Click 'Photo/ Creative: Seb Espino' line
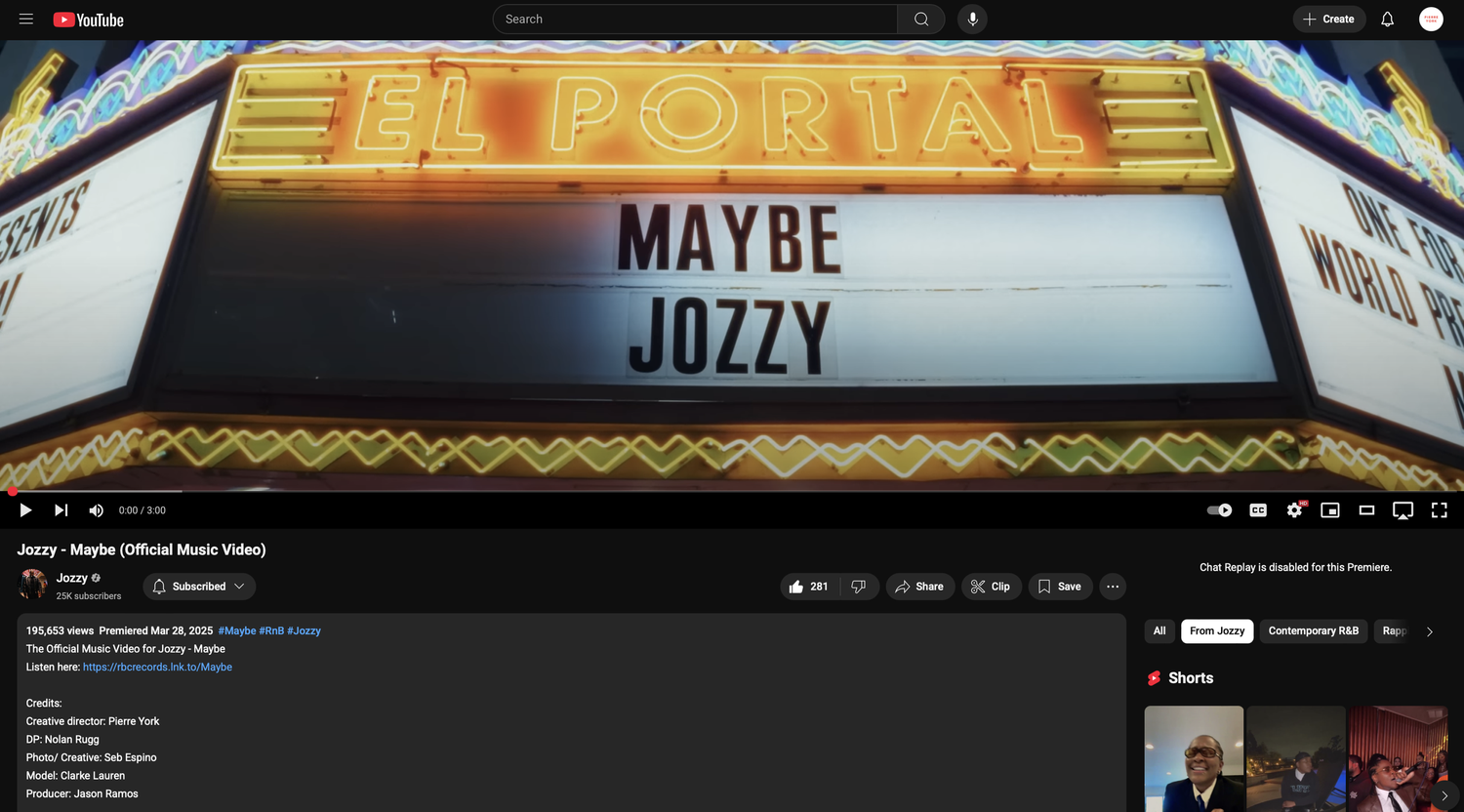 pos(92,757)
